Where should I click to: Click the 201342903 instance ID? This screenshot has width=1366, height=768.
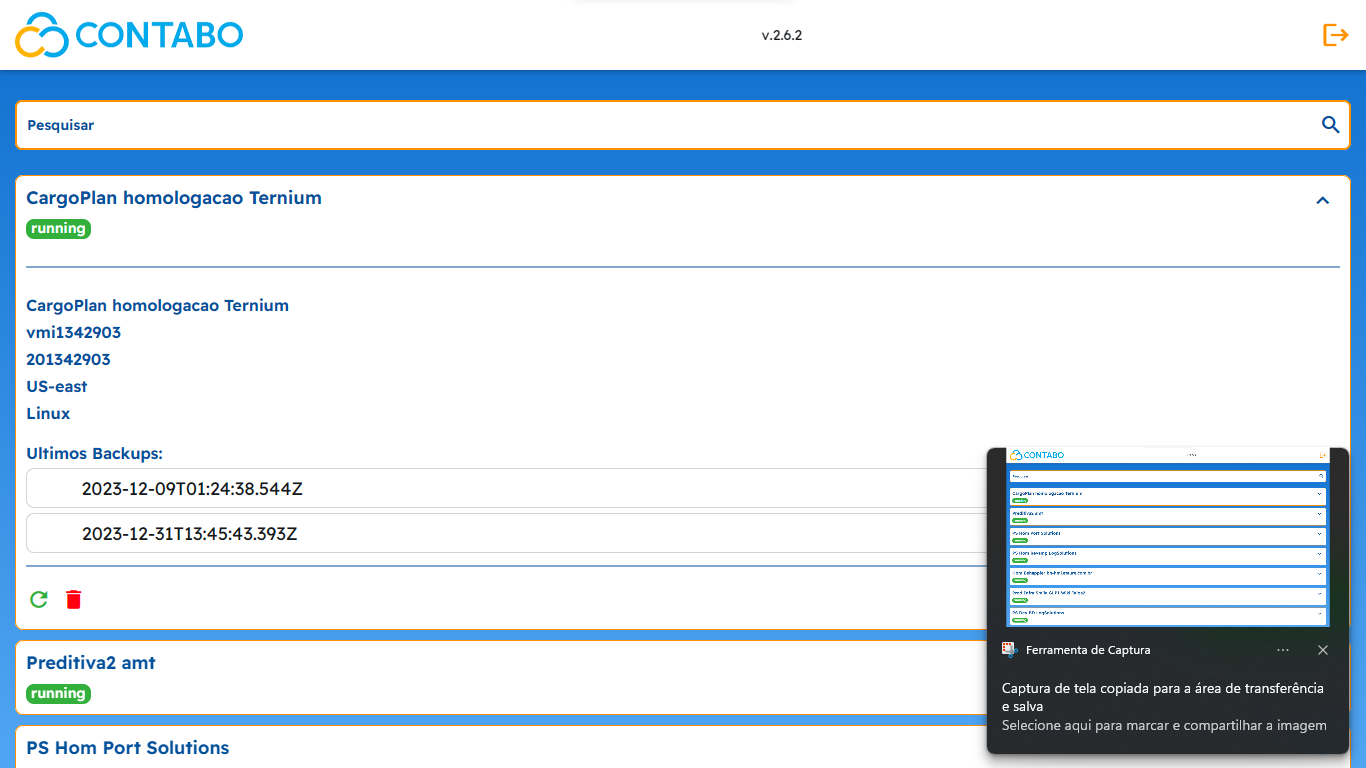coord(68,360)
